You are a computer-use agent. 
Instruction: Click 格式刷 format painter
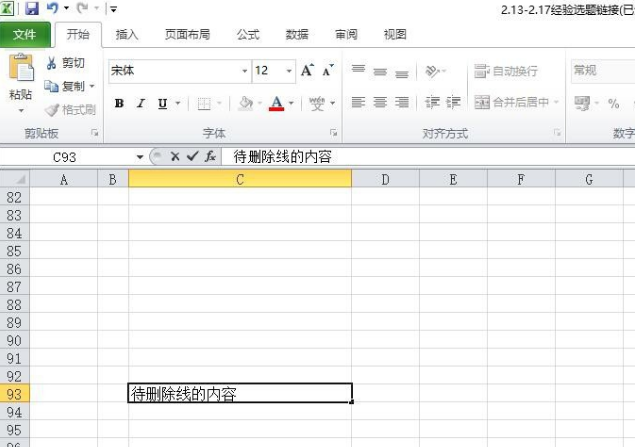[x=70, y=110]
